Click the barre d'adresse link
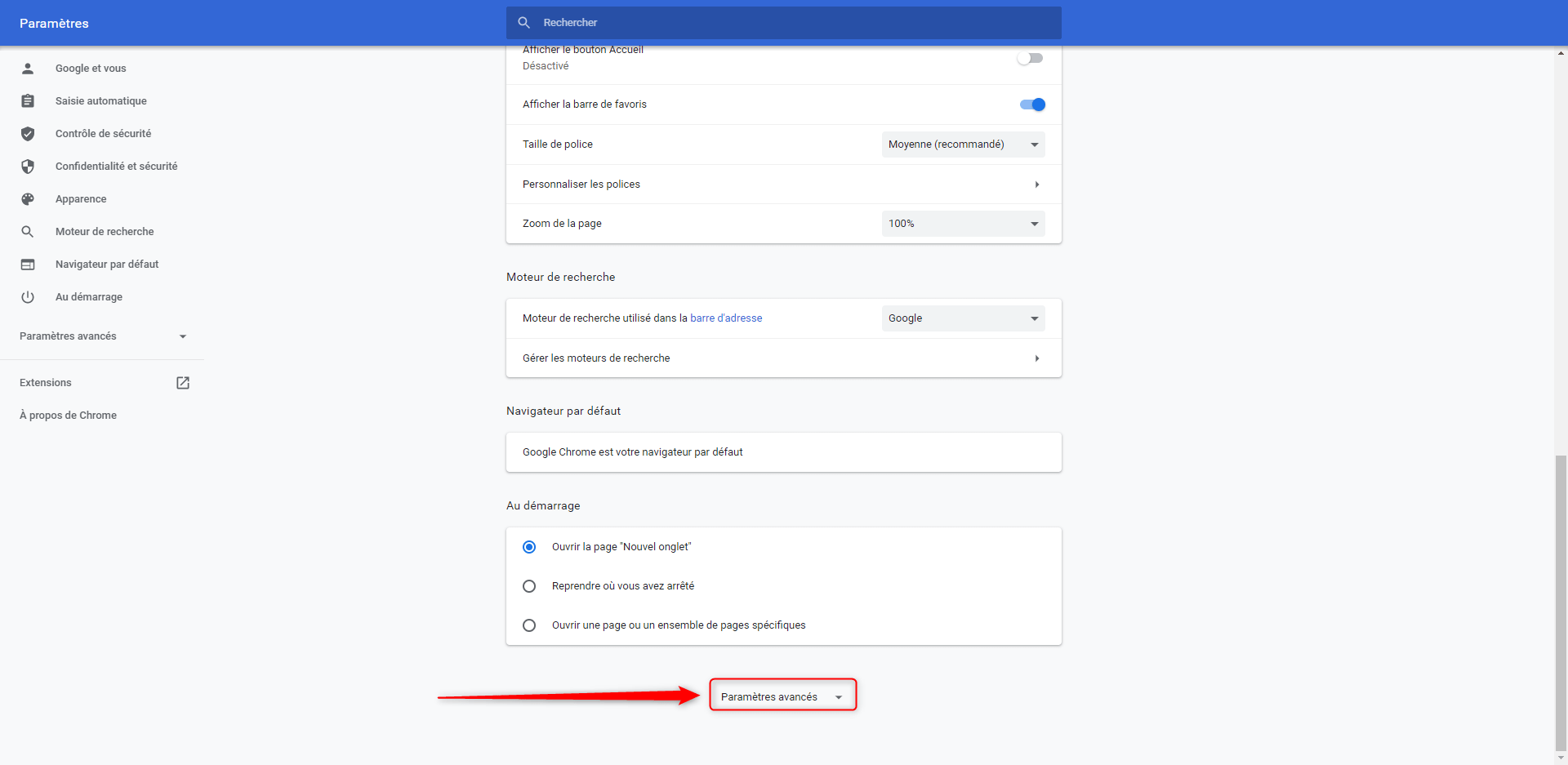1568x765 pixels. (x=726, y=318)
